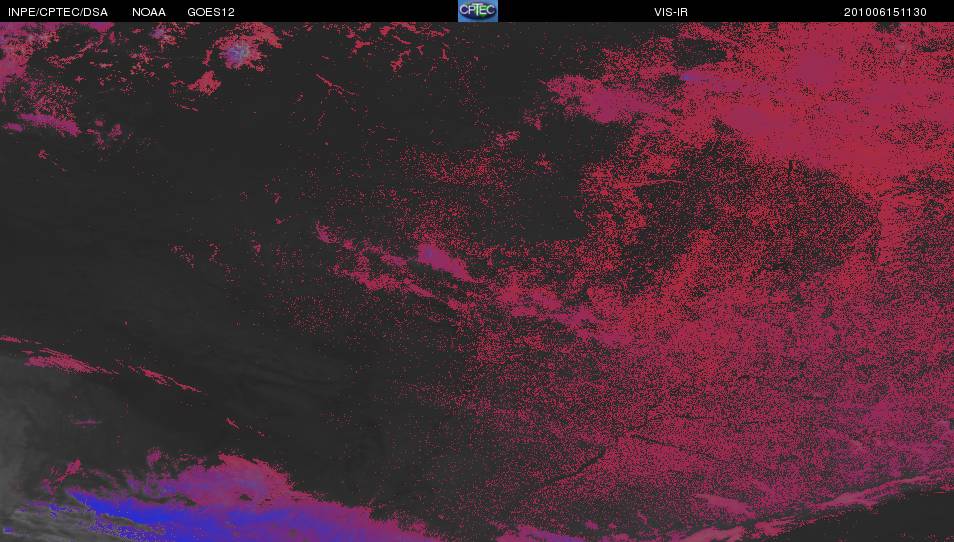954x542 pixels.
Task: Select the INPE/CPTEC/DSA header text
Action: pos(58,12)
